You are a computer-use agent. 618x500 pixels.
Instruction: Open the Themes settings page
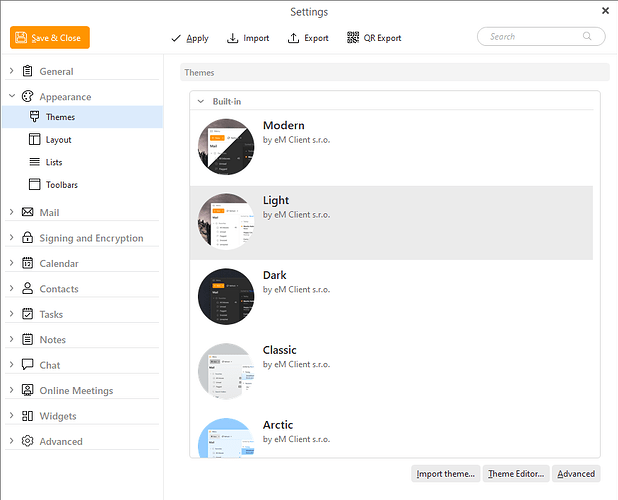[x=82, y=117]
